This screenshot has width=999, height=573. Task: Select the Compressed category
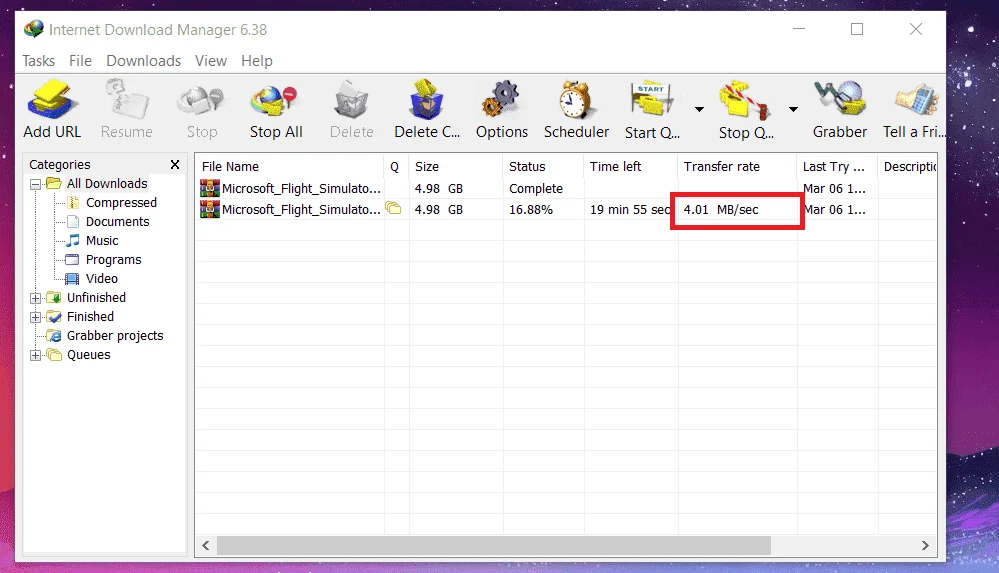click(121, 203)
